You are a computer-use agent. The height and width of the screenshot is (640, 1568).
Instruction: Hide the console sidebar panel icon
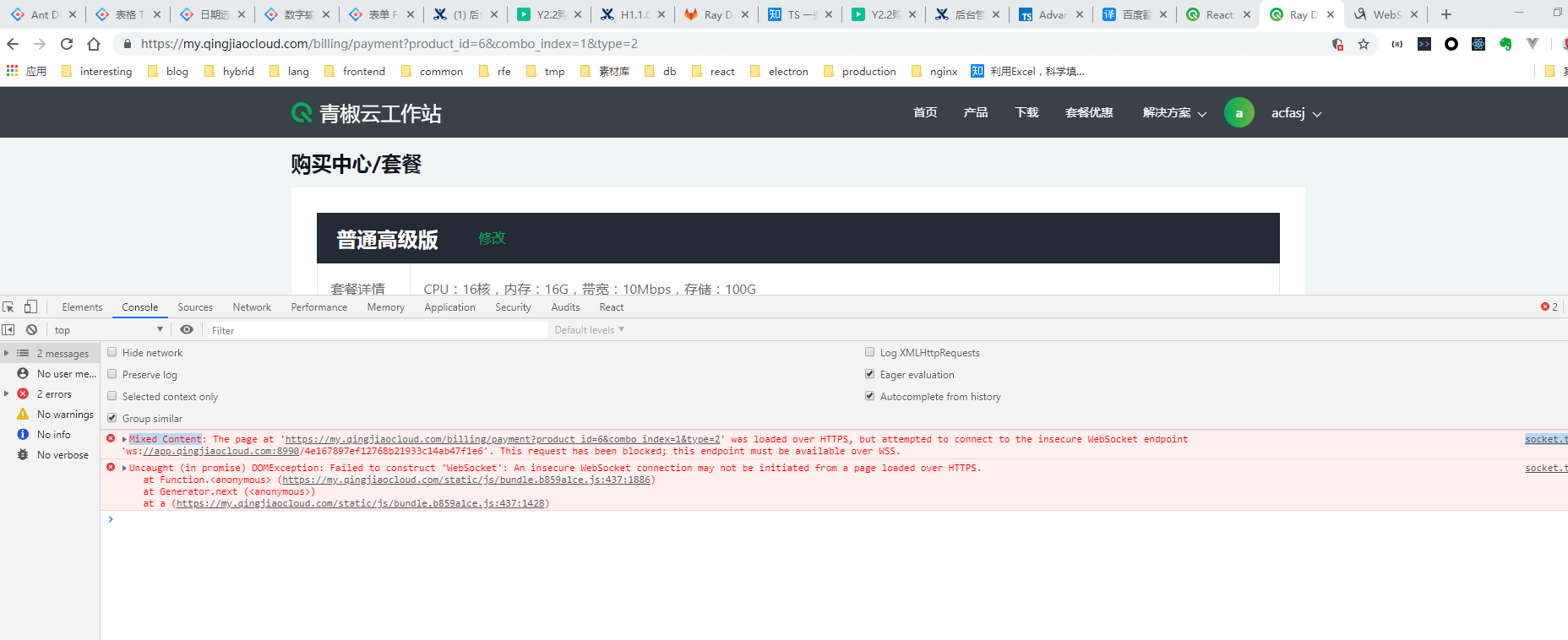coord(8,329)
